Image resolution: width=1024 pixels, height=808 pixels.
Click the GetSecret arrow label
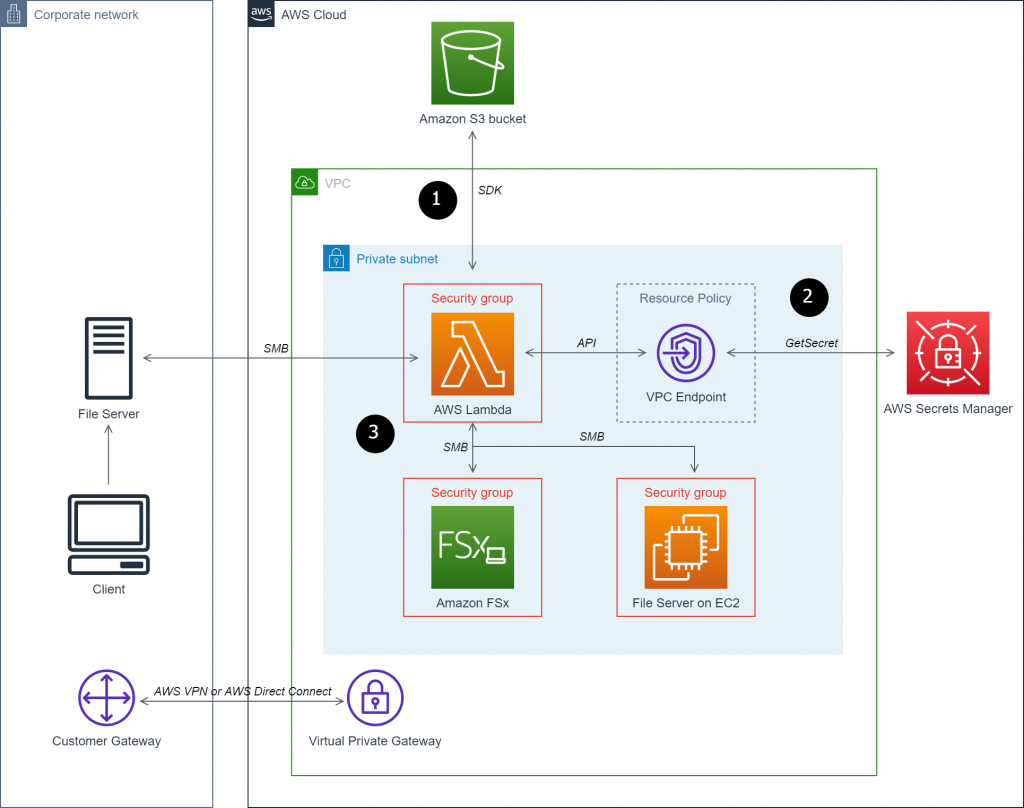click(x=811, y=343)
